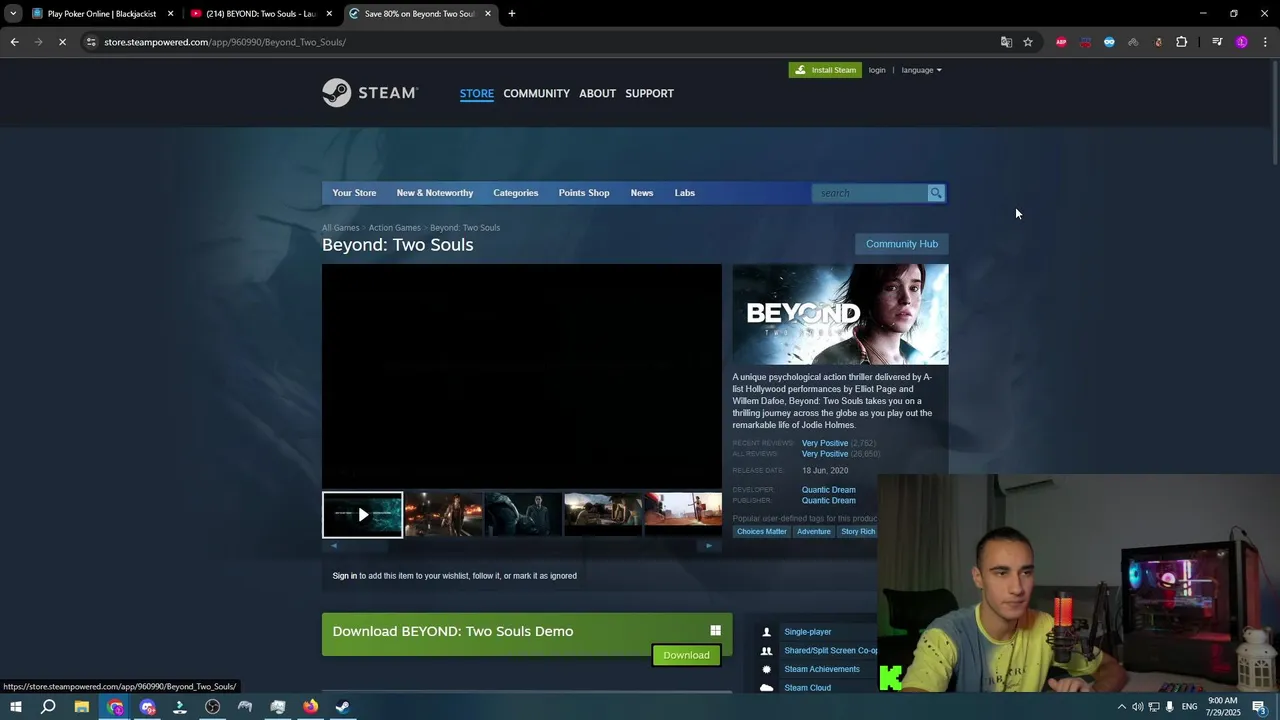
Task: Click the translate page icon in address bar
Action: (x=1006, y=42)
